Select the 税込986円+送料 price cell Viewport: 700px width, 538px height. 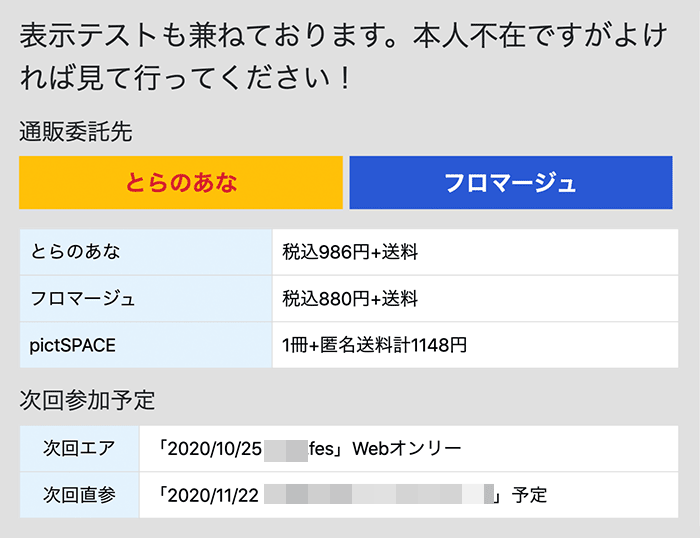click(x=475, y=252)
